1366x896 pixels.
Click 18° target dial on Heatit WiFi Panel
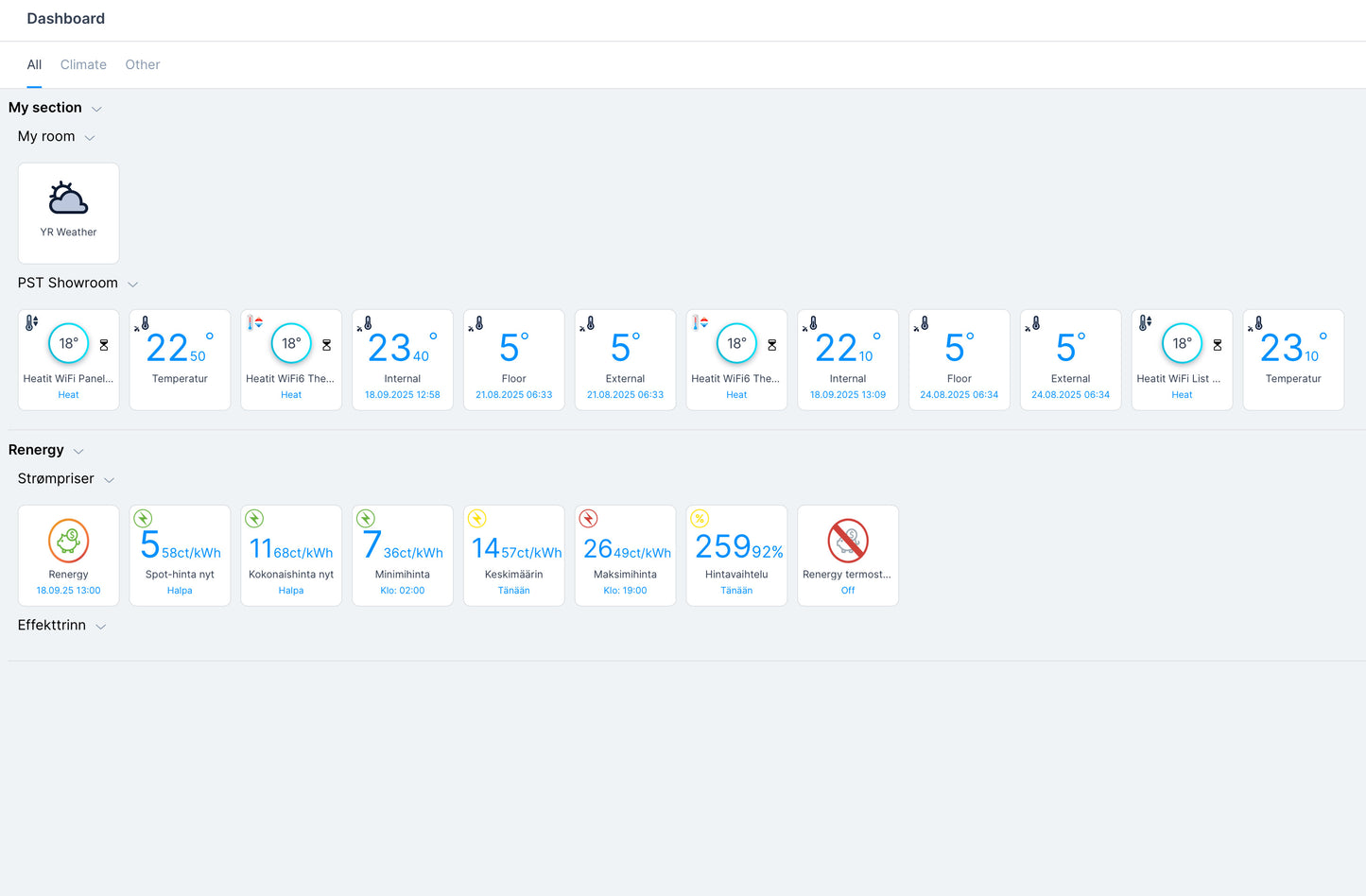pos(68,344)
